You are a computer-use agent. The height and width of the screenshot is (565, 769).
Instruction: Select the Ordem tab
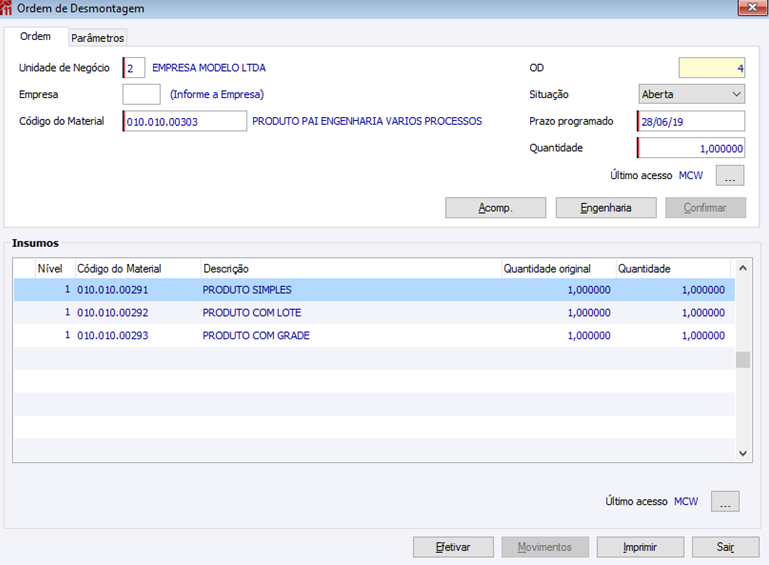click(35, 36)
